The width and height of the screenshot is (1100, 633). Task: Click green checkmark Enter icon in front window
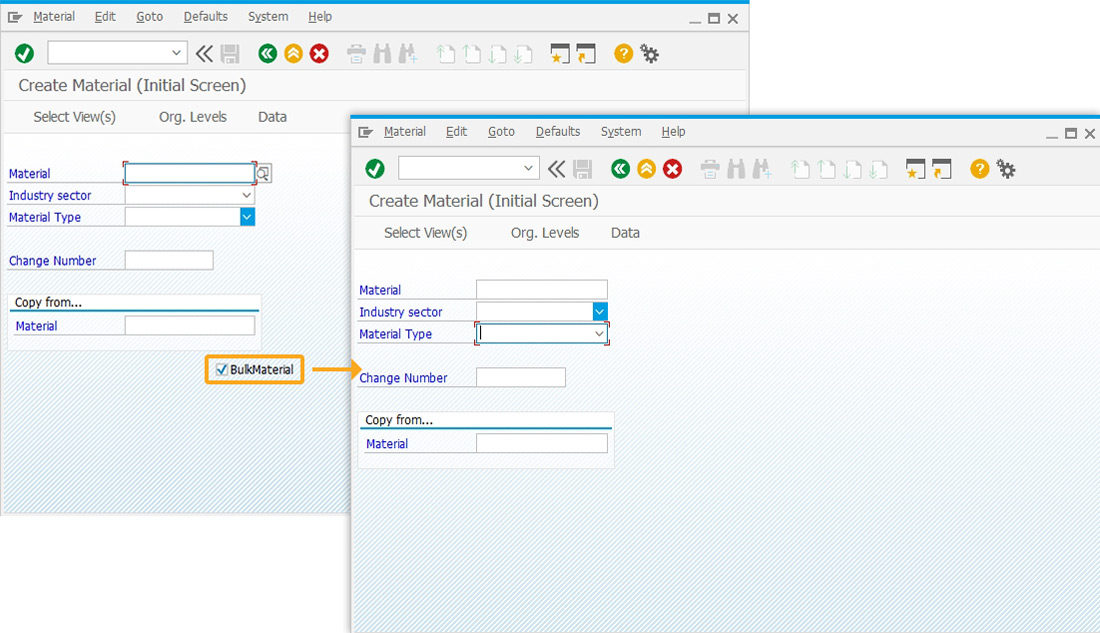click(375, 168)
